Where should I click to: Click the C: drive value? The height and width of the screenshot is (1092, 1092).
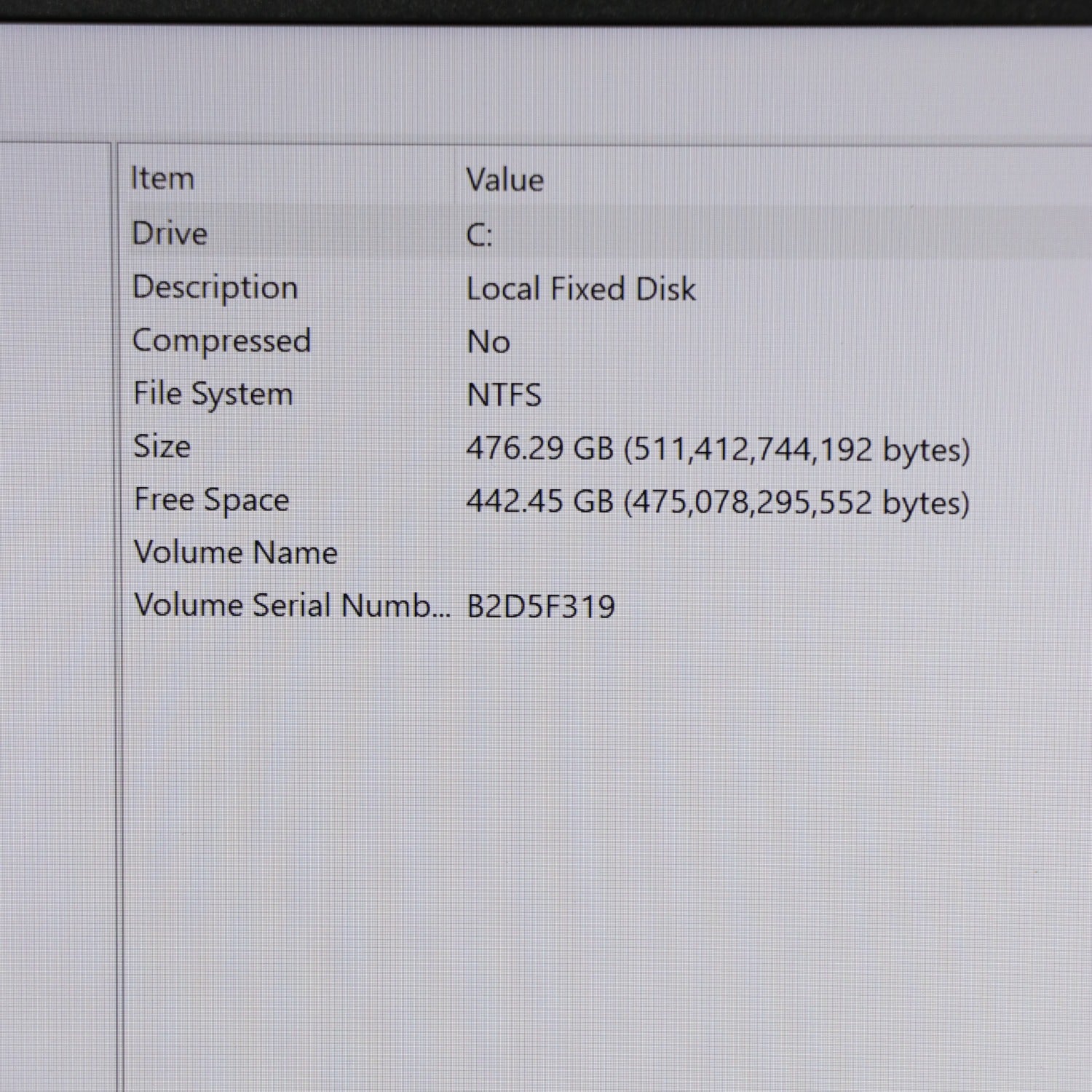coord(479,235)
